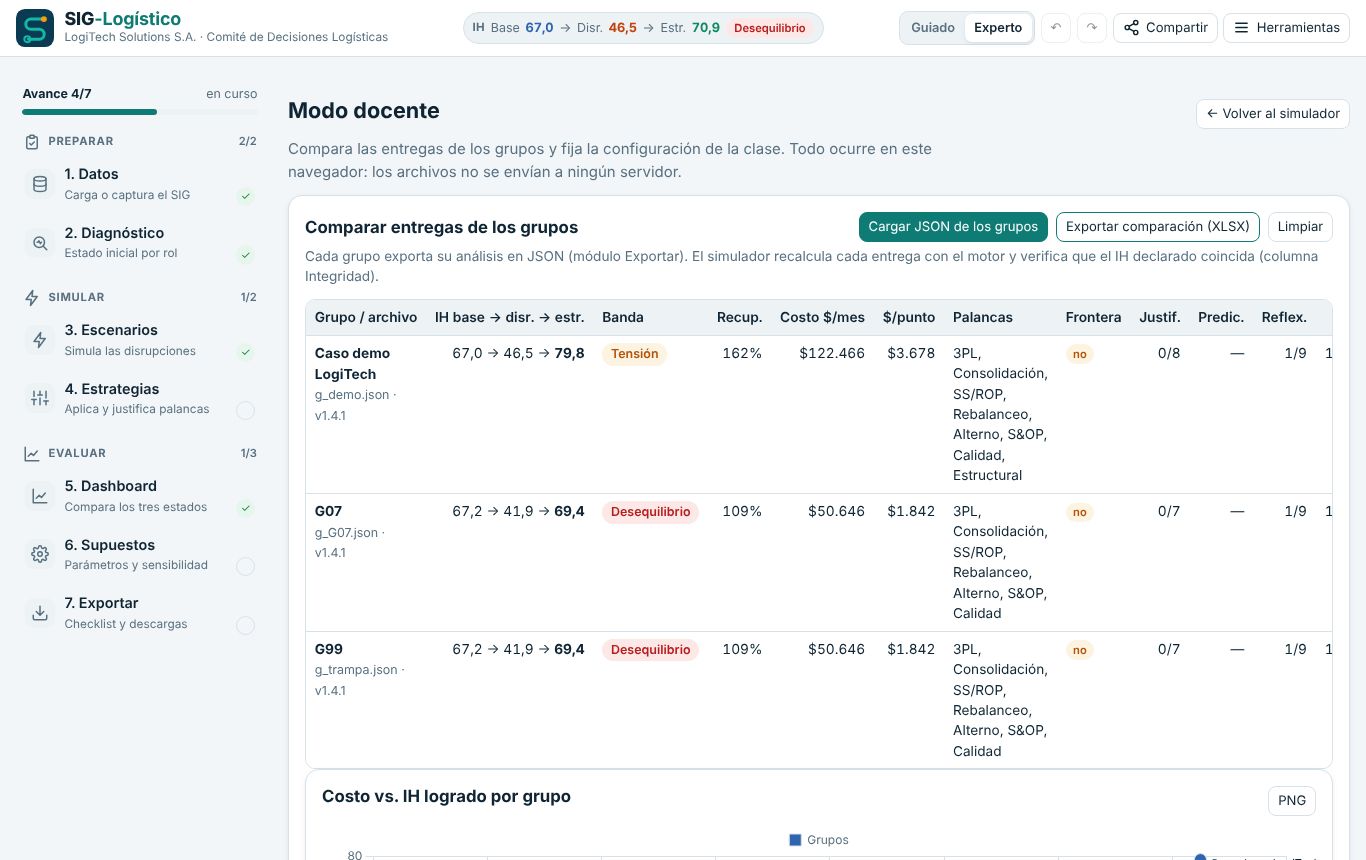Open the Compartir options
The width and height of the screenshot is (1366, 860).
pyautogui.click(x=1165, y=28)
